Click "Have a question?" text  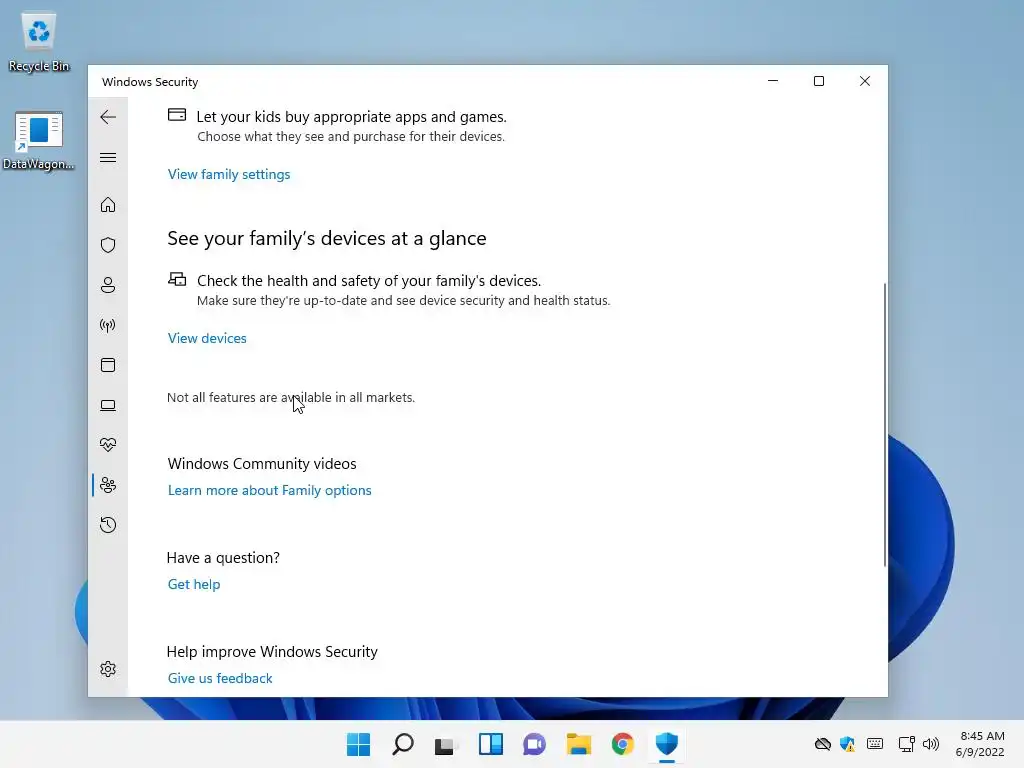click(x=223, y=558)
